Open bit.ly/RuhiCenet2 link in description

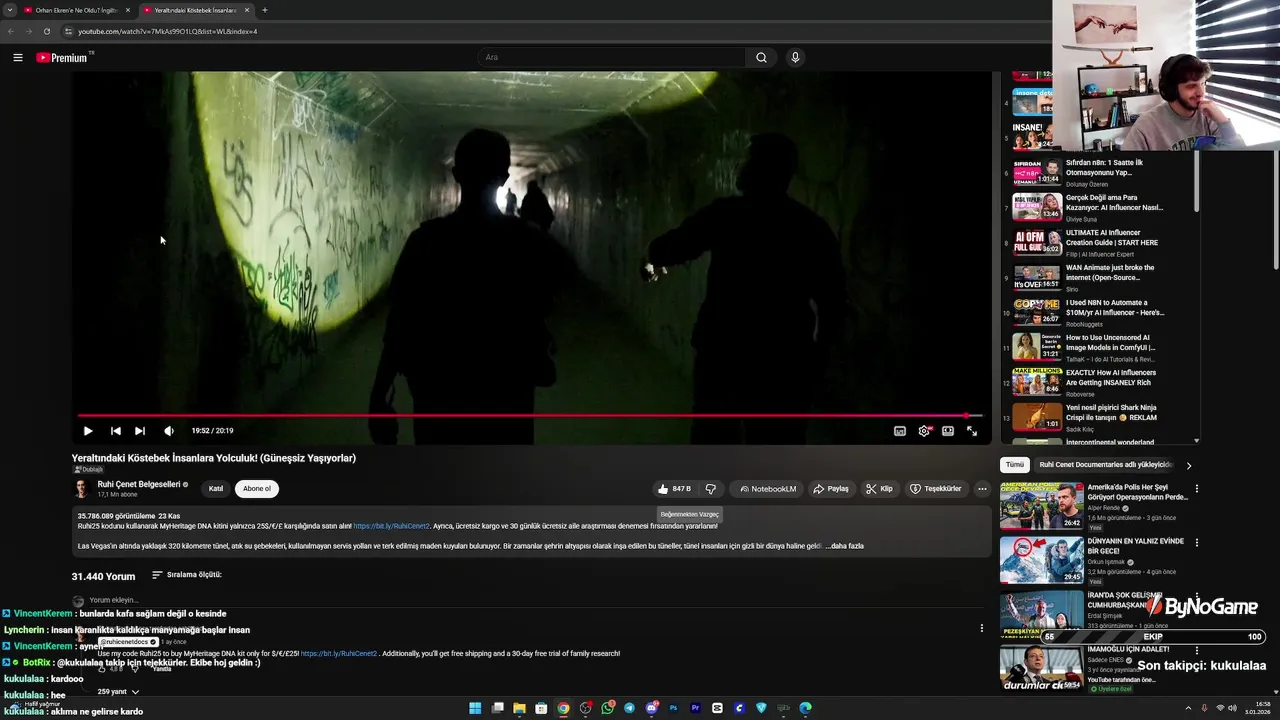(391, 526)
